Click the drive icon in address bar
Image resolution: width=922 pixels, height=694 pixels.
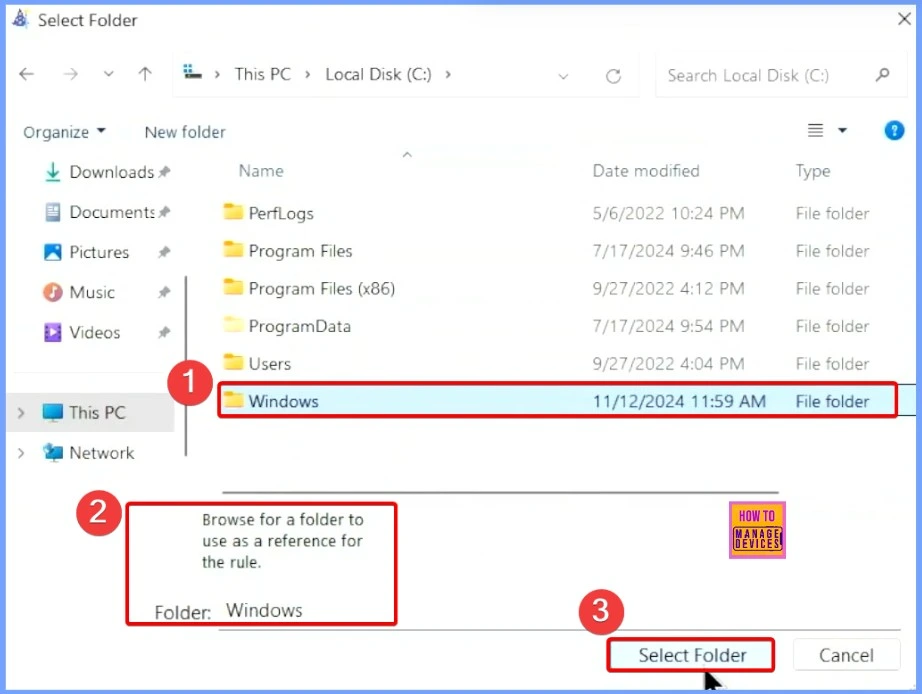192,72
